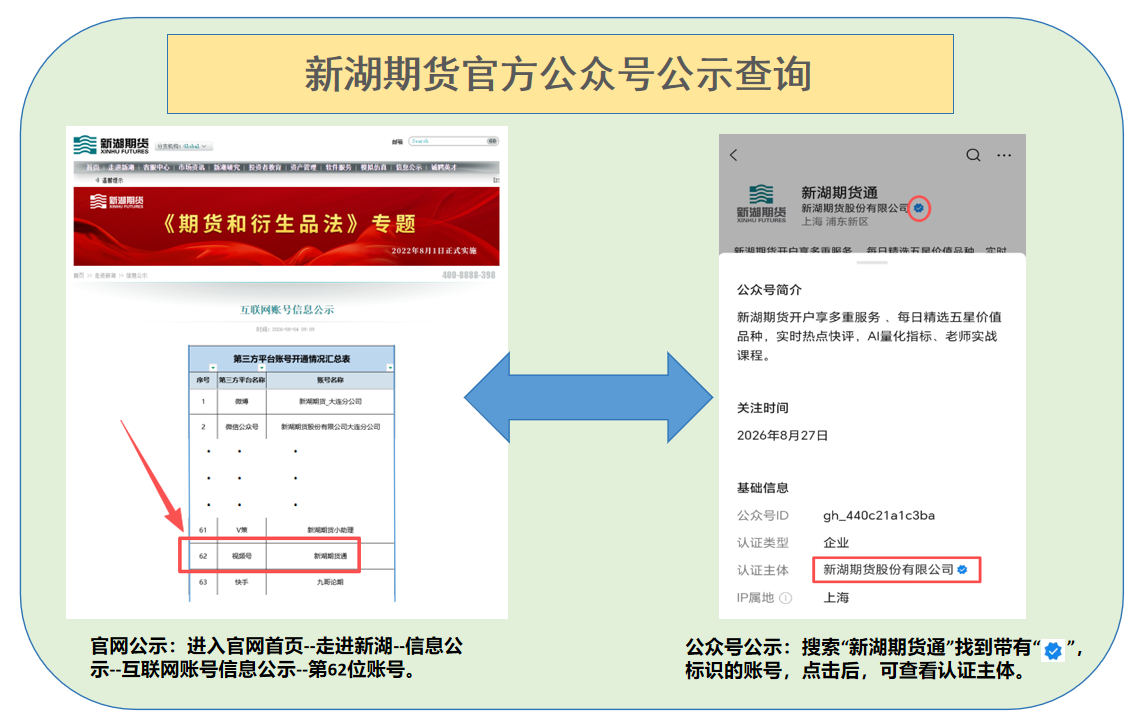
Task: Tap the 上海 value in the IP属地 row
Action: pos(836,598)
